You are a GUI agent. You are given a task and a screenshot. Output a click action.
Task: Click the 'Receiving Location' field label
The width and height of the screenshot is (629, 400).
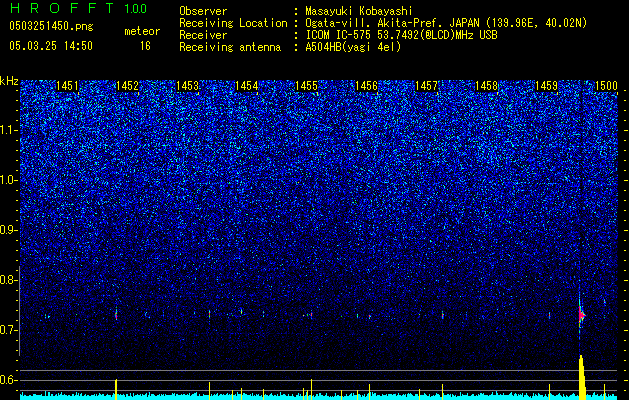[233, 23]
